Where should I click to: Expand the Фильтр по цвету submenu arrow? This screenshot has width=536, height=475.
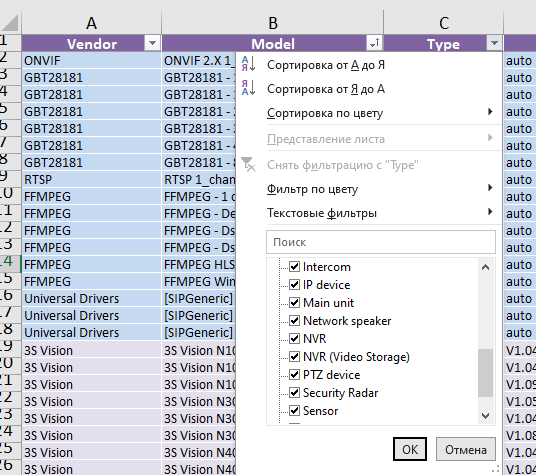pyautogui.click(x=490, y=188)
